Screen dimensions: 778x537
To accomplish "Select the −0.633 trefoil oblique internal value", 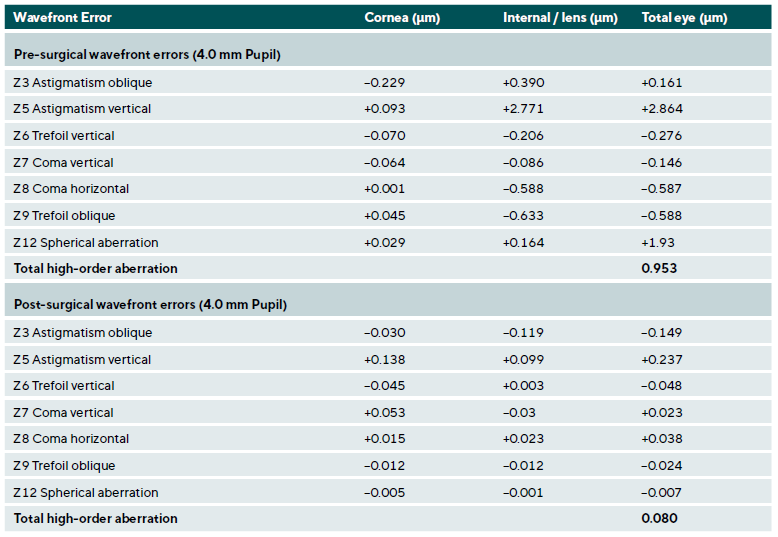I will click(523, 216).
